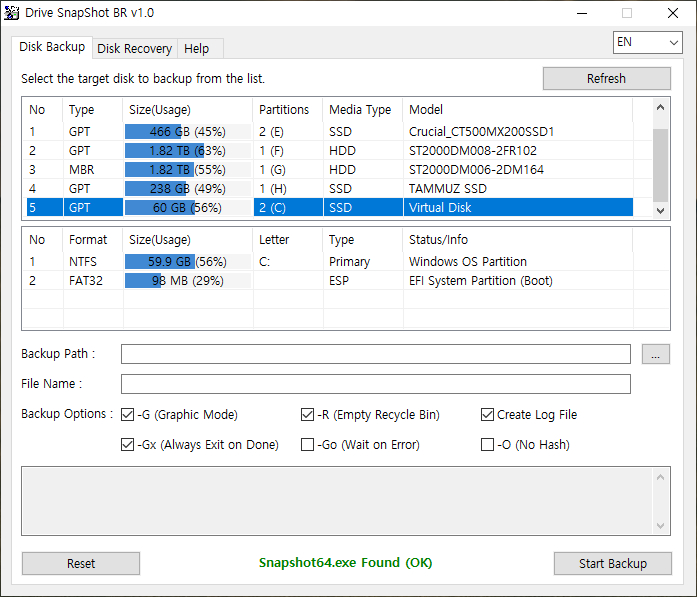Click the Start Backup button
The image size is (697, 597).
(613, 564)
